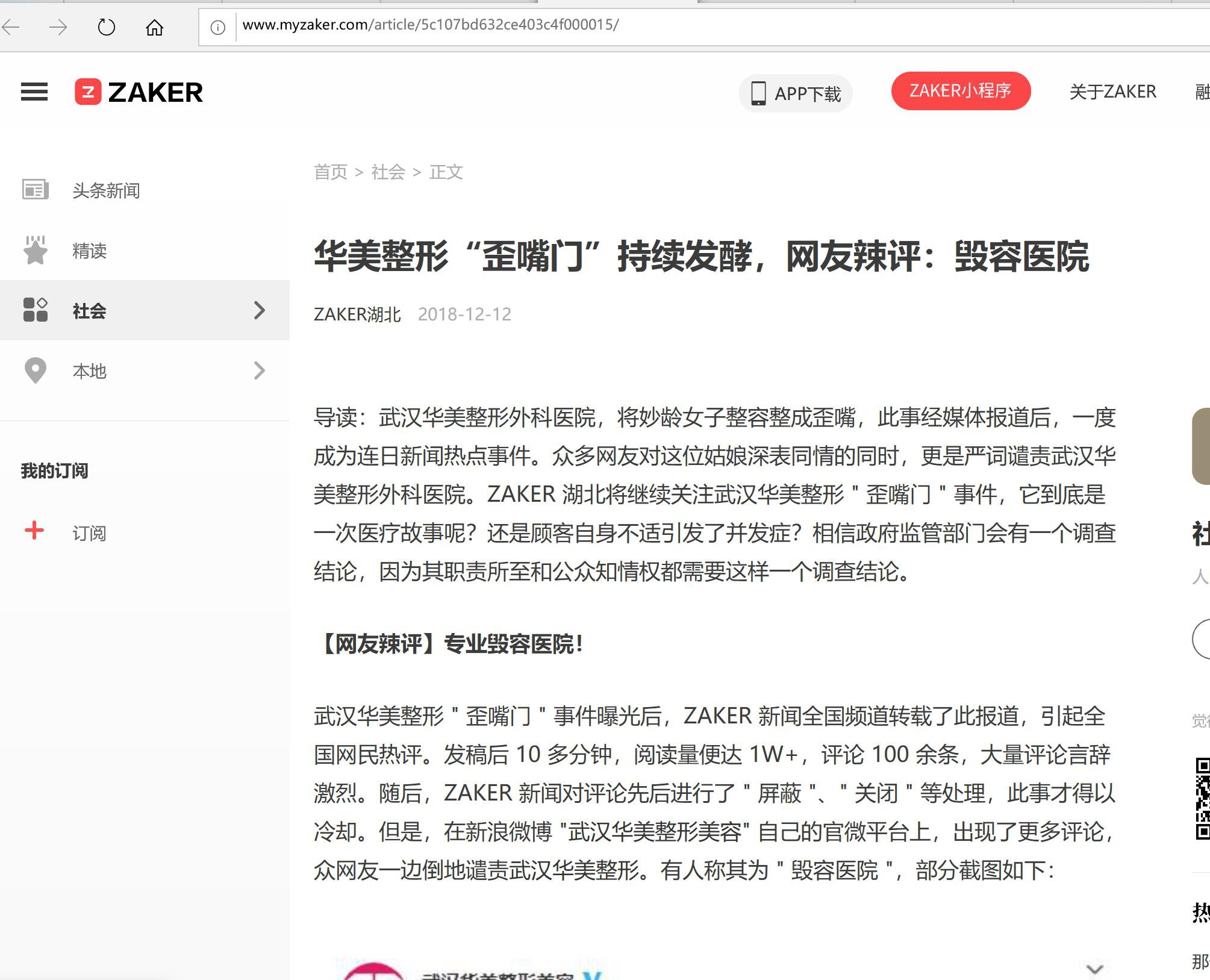Go to 关于ZAKER link
1210x980 pixels.
click(1112, 92)
